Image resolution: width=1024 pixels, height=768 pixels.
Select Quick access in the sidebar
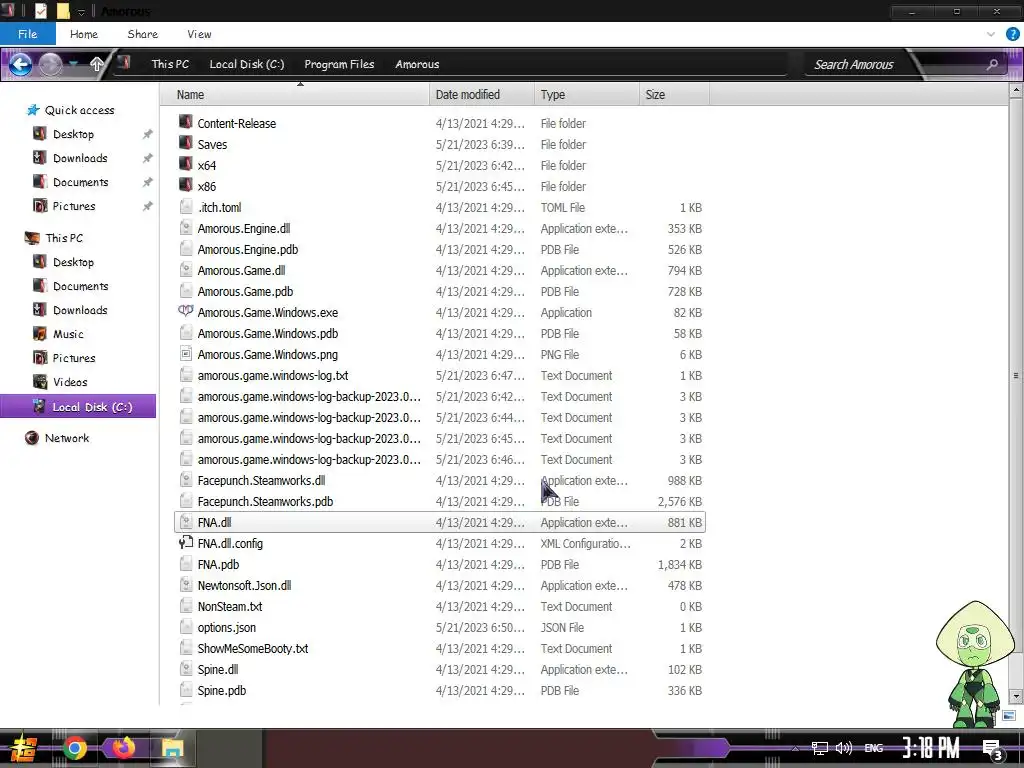(x=79, y=110)
